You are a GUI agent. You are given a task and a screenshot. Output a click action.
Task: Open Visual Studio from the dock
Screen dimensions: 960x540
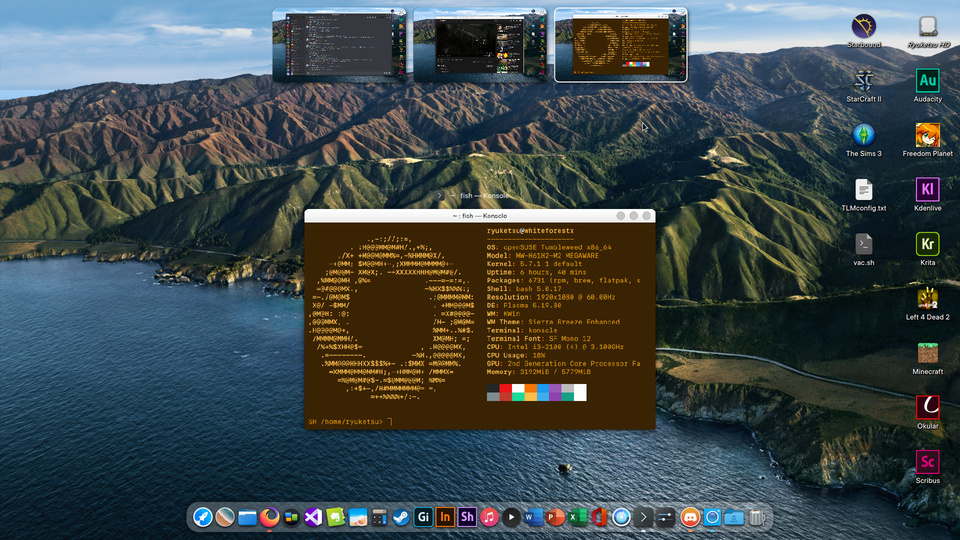[x=313, y=517]
